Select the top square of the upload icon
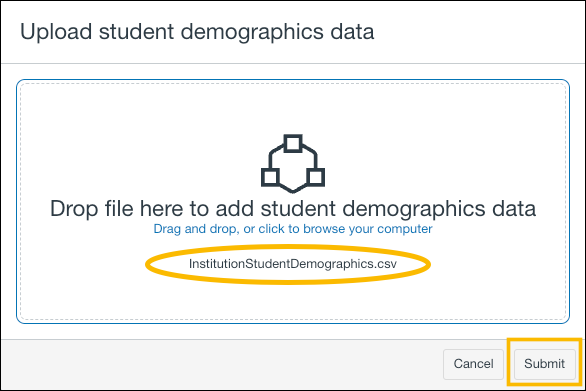Viewport: 586px width, 391px height. pos(293,144)
